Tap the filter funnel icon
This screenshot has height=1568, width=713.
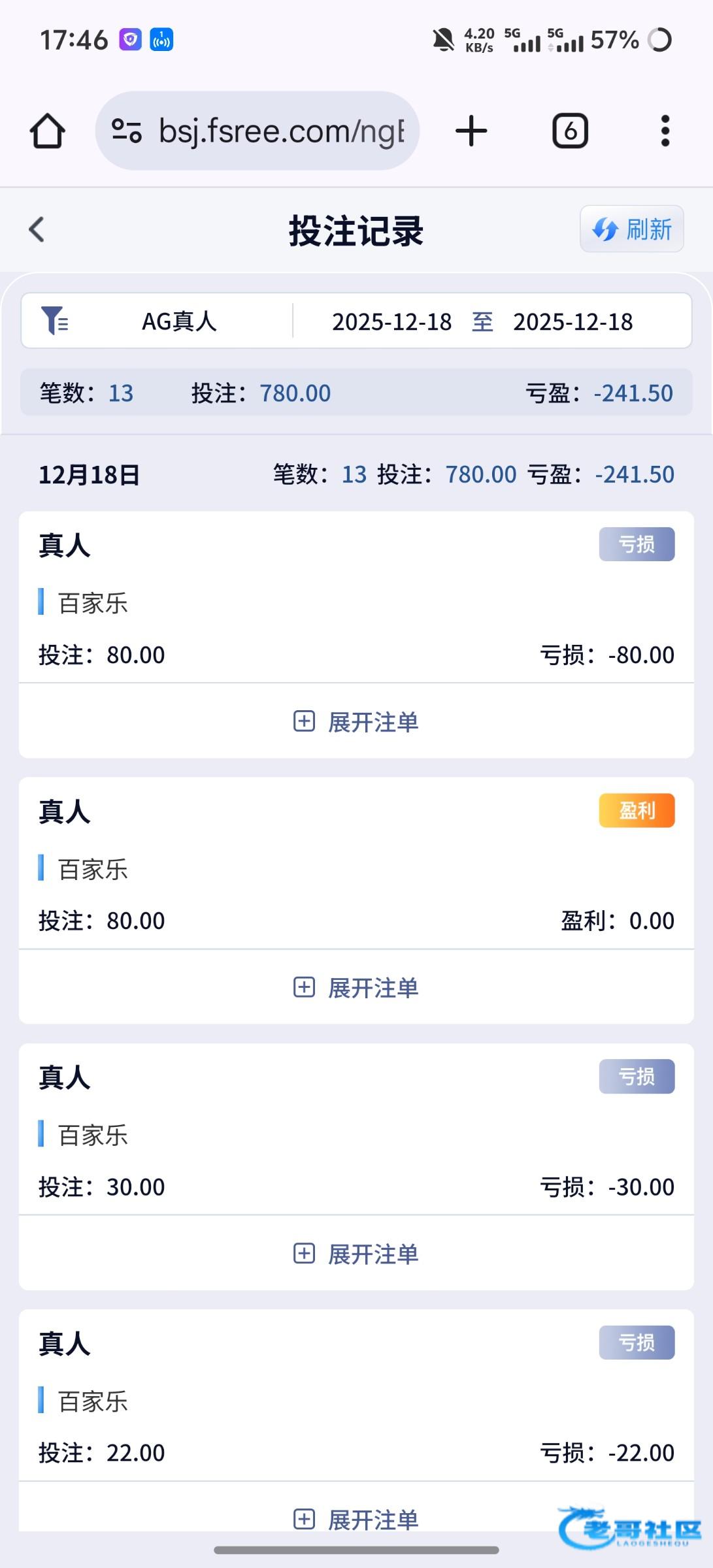click(x=54, y=321)
